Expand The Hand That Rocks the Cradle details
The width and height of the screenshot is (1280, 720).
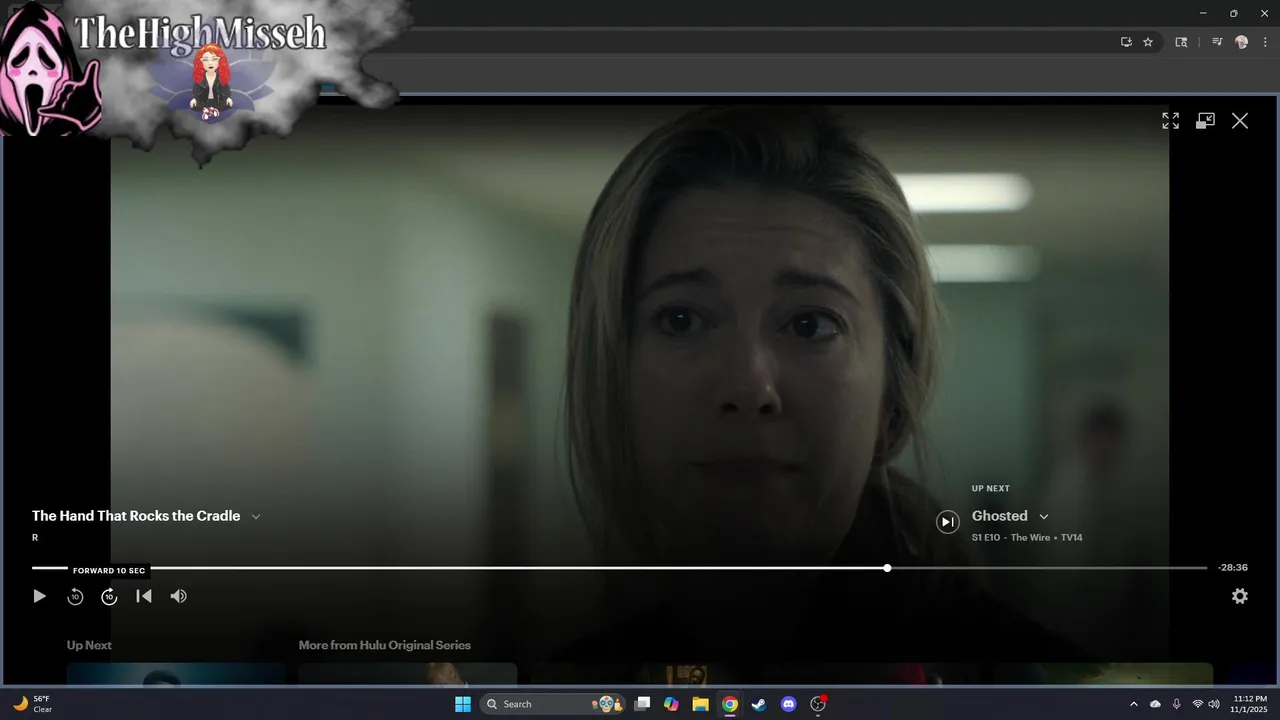point(256,517)
